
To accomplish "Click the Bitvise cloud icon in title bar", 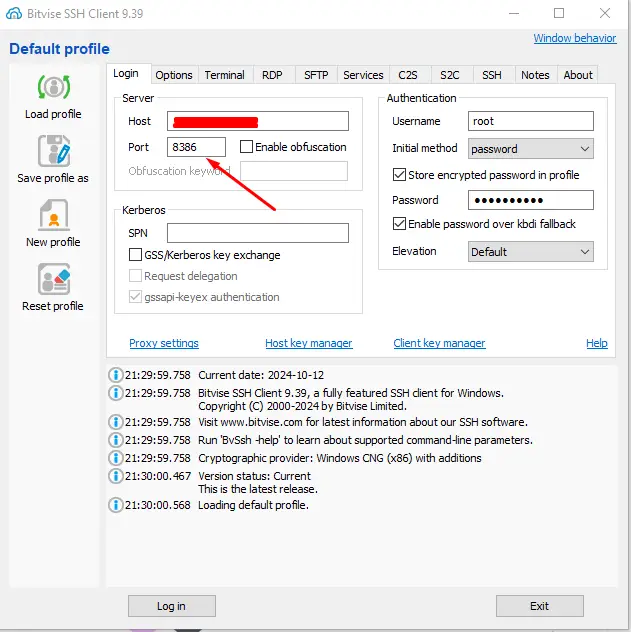I will tap(14, 13).
